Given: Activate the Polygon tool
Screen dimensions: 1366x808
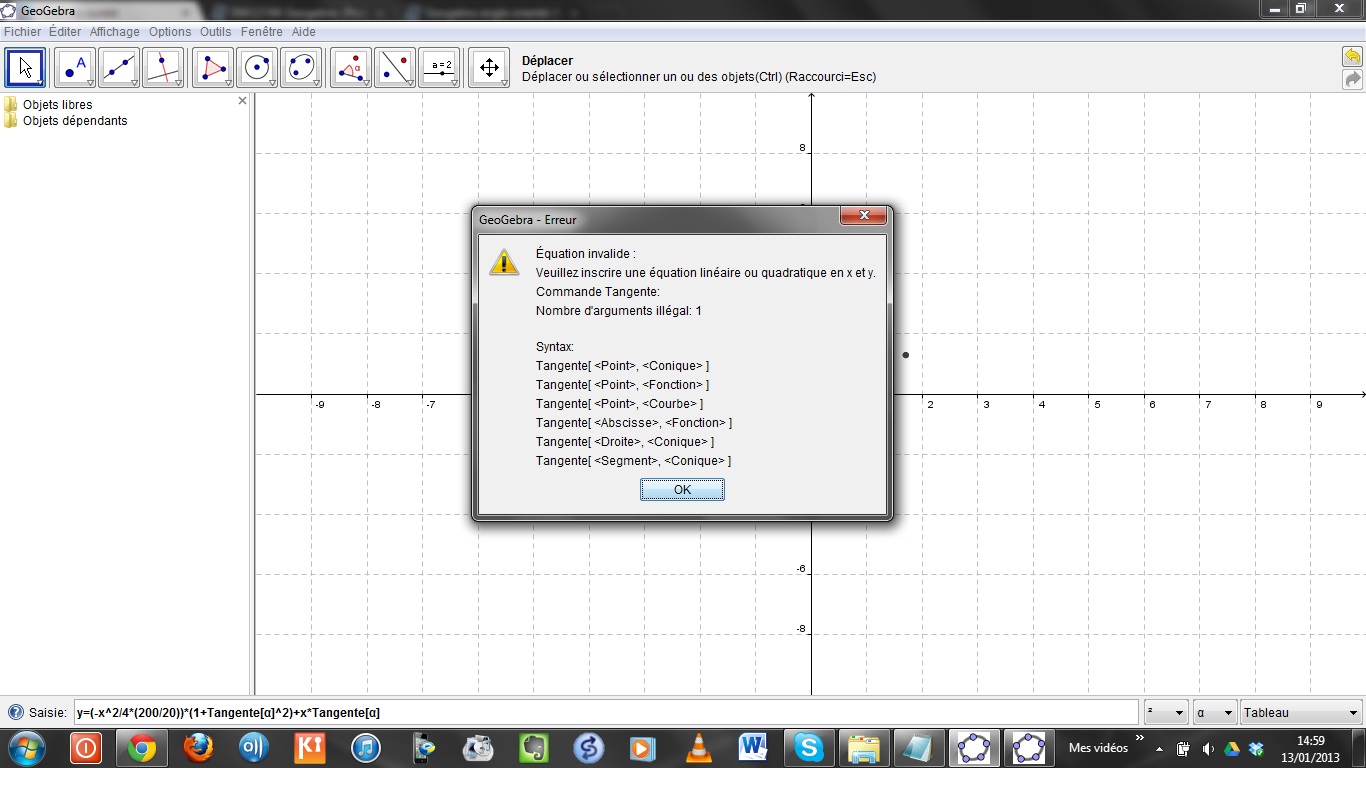Looking at the screenshot, I should [212, 68].
